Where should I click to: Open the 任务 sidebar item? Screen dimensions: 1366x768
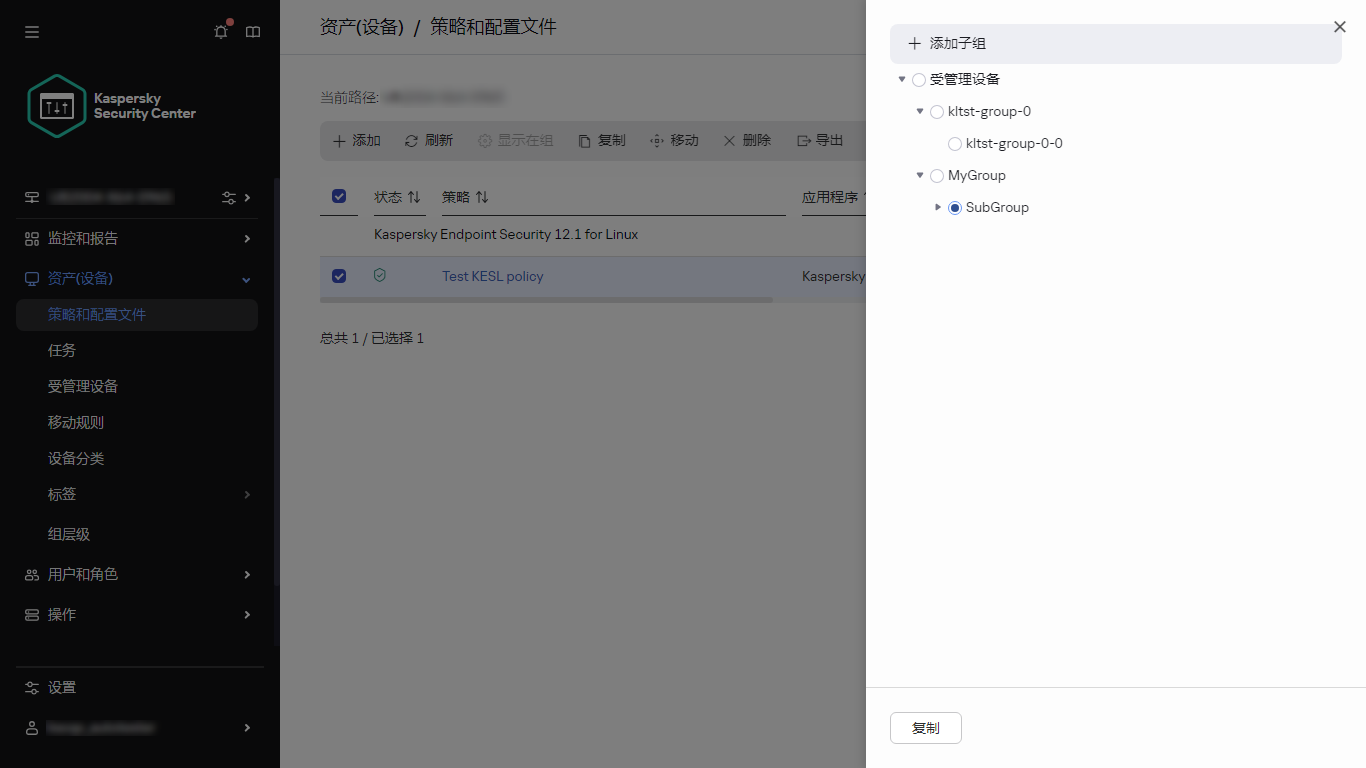tap(61, 350)
